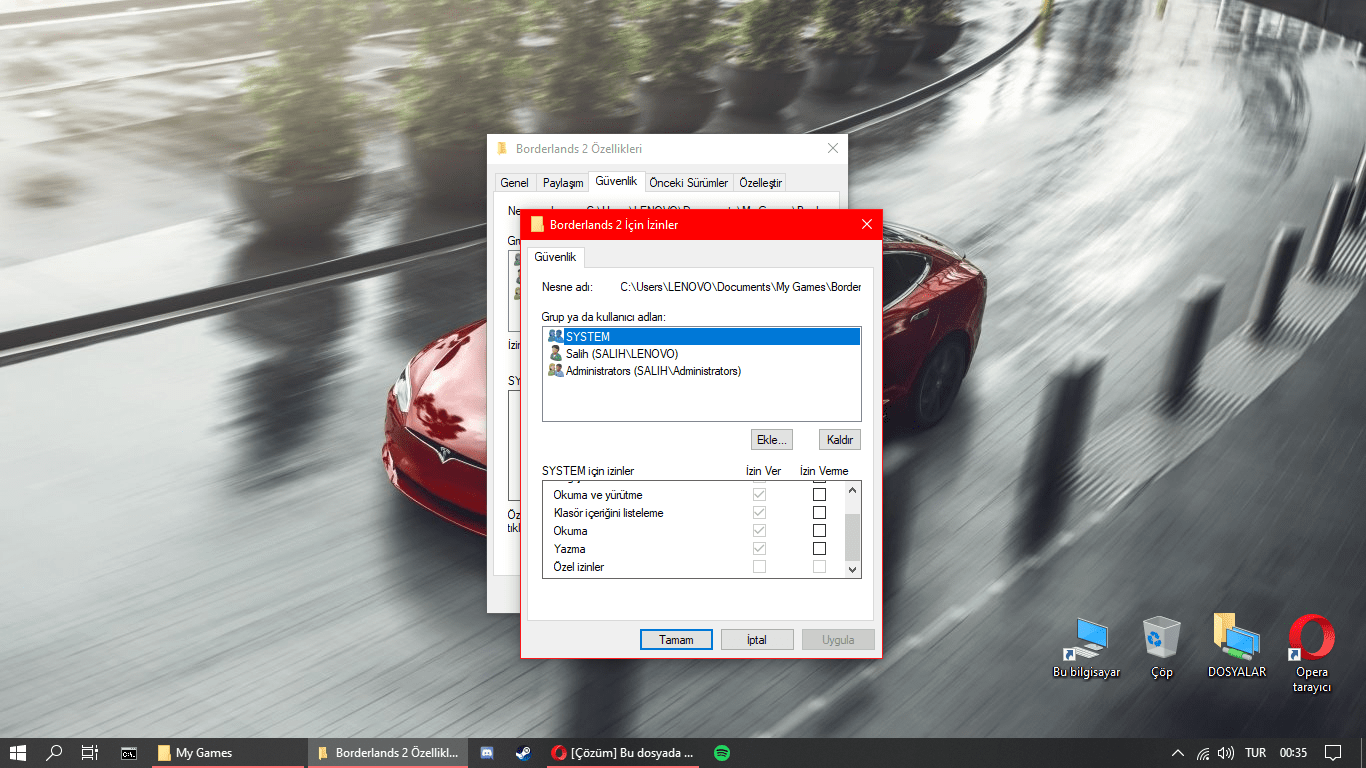
Task: Open the Wi-Fi network tray icon
Action: point(1203,753)
